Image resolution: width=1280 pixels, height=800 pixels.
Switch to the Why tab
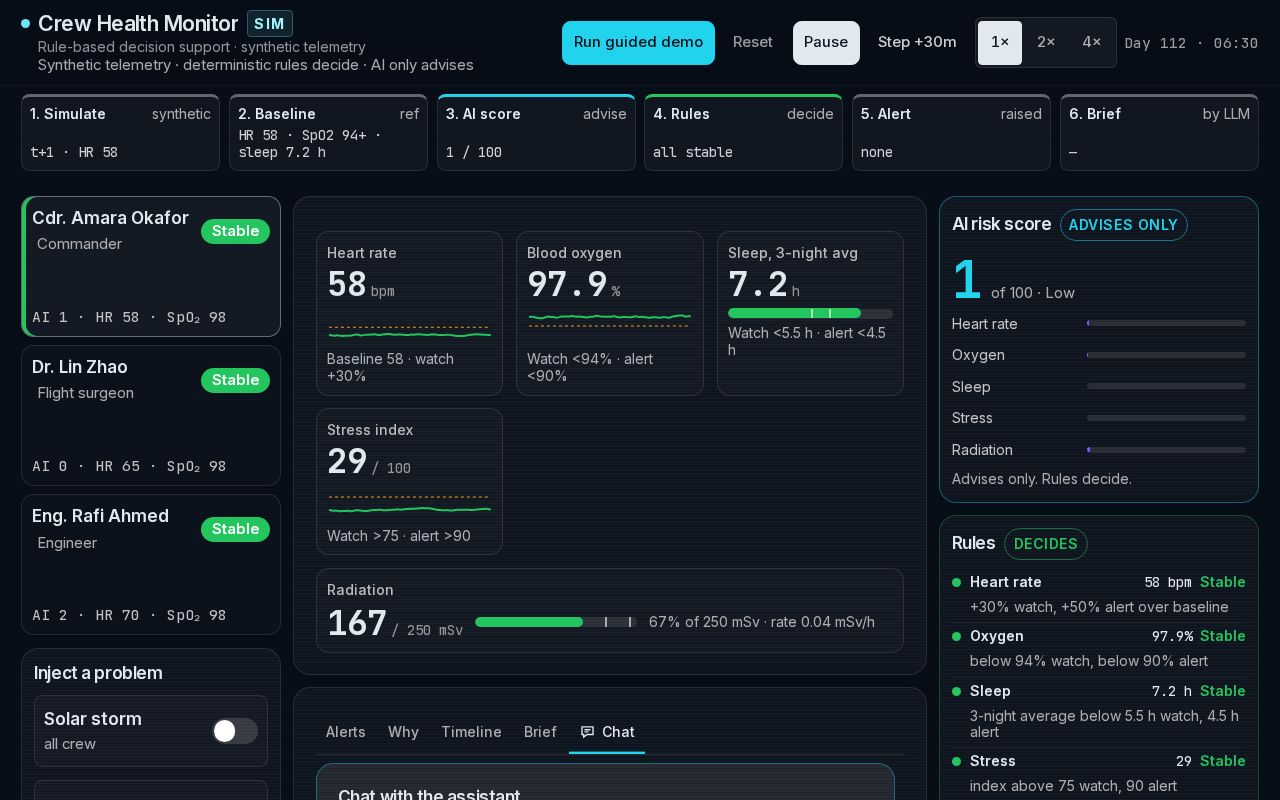pos(403,732)
